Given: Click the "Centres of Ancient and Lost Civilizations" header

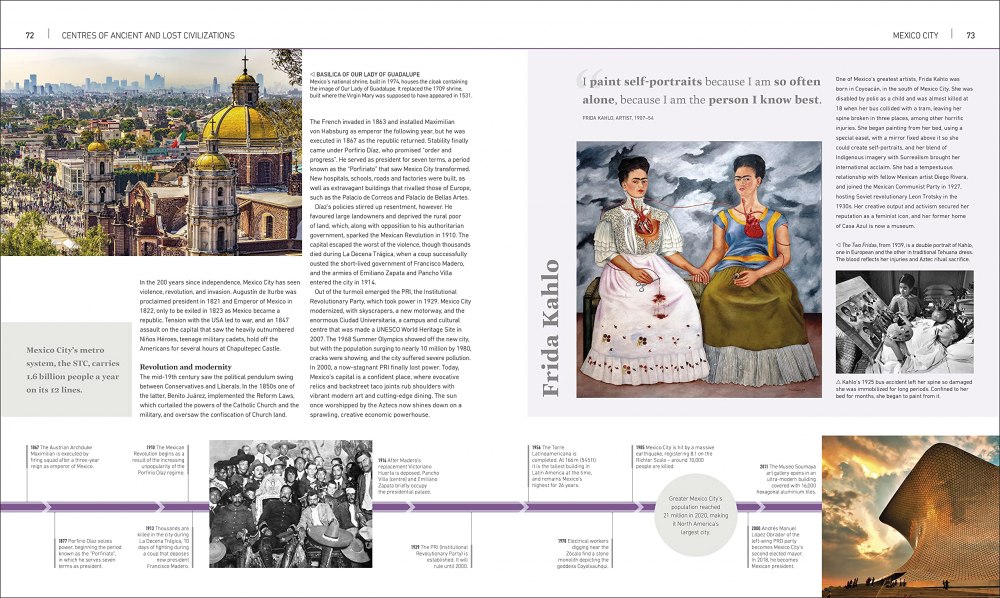Looking at the screenshot, I should (148, 36).
